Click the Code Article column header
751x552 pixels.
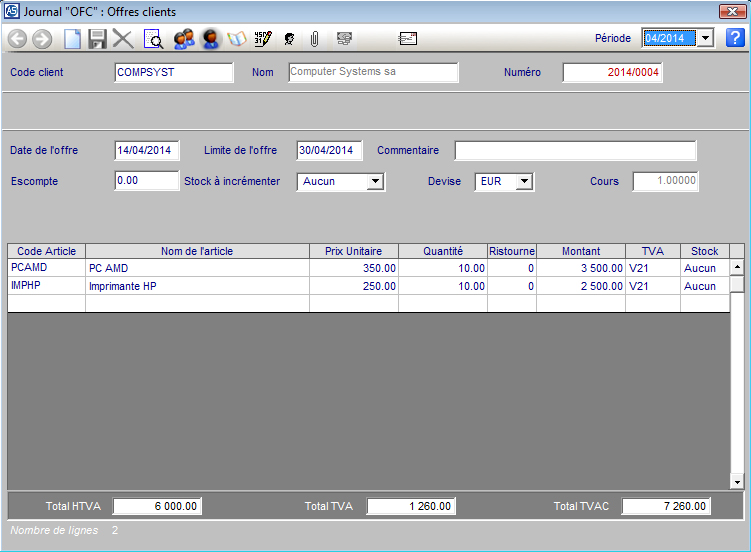(46, 251)
